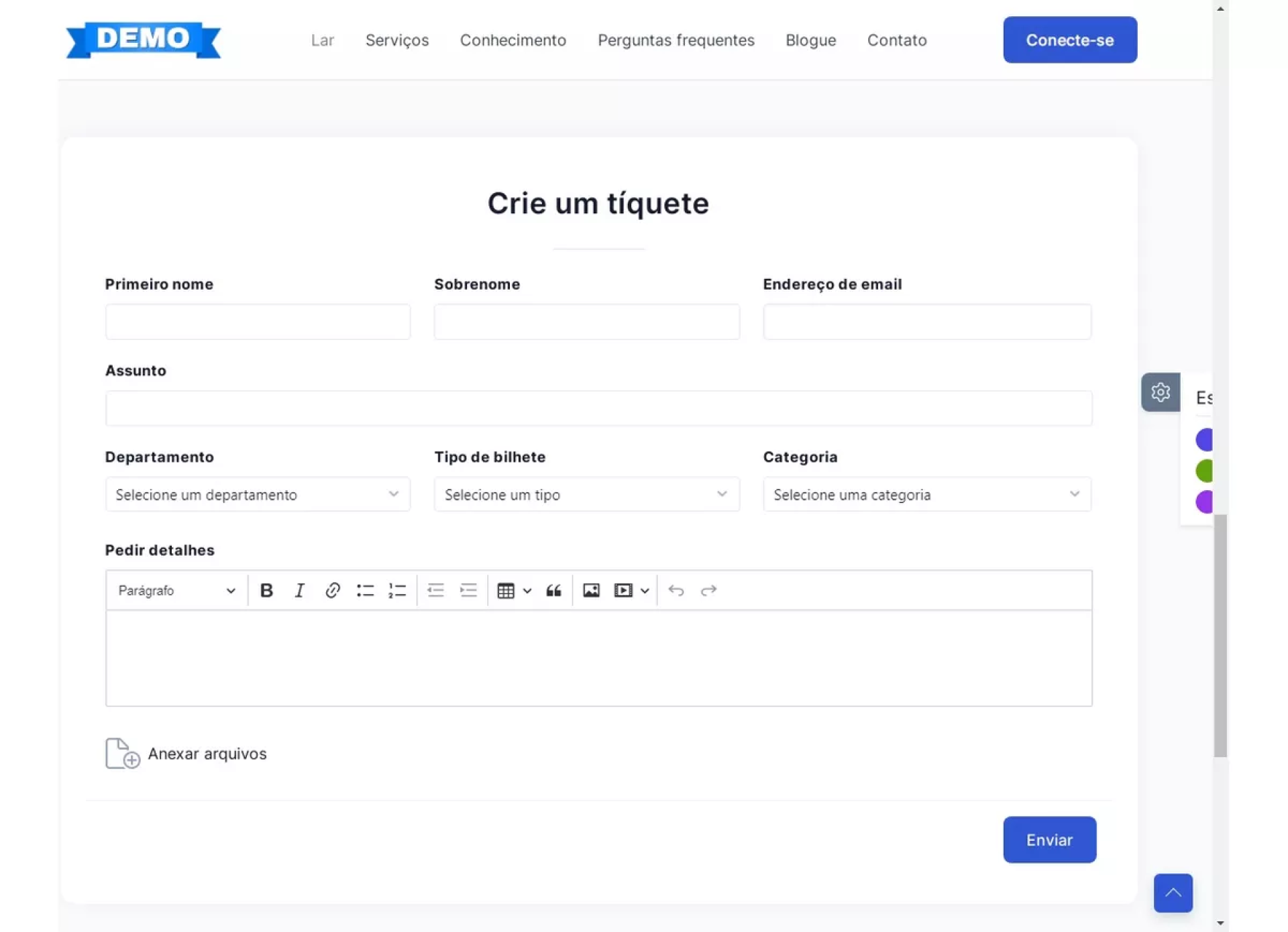This screenshot has width=1288, height=932.
Task: Toggle italic text formatting
Action: (x=299, y=591)
